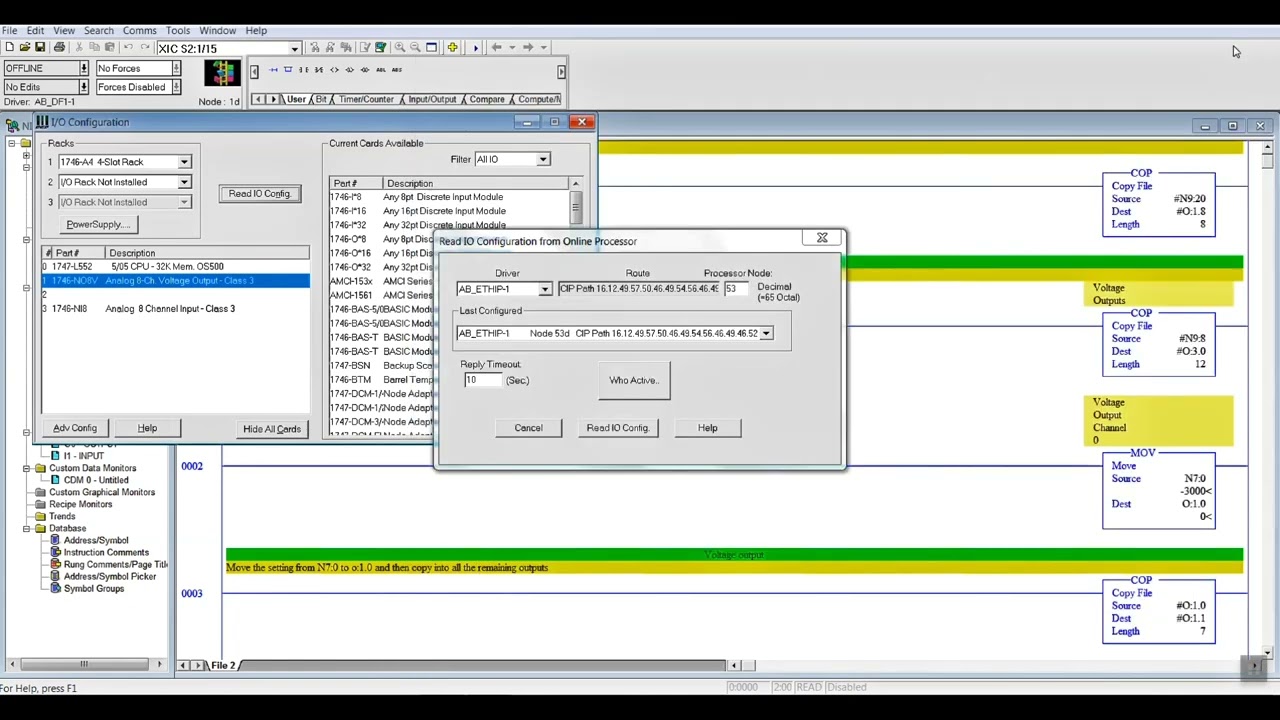Click the Hide All Cards button

271,429
